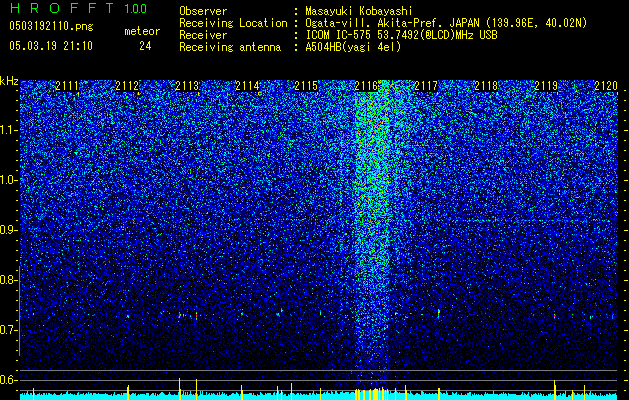Click the 2115 time marker
This screenshot has width=629, height=400.
click(306, 86)
